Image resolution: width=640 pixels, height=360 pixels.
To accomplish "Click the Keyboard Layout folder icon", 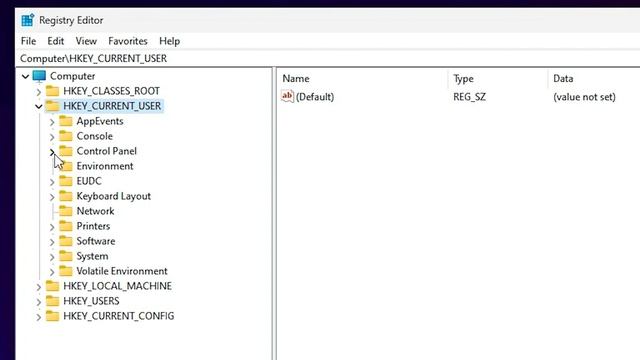I will (66, 196).
